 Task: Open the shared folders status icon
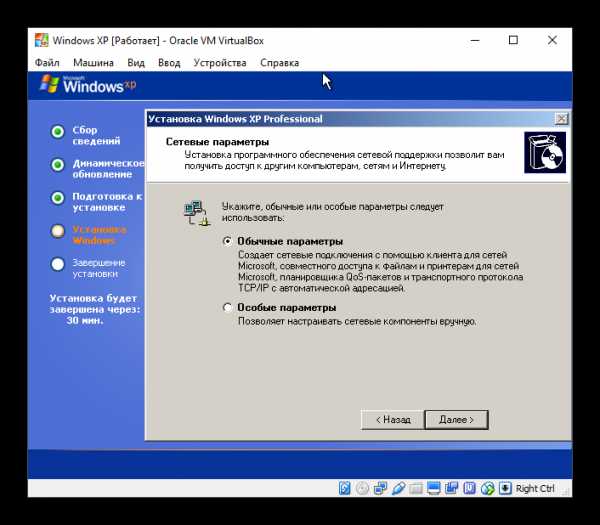(x=416, y=488)
